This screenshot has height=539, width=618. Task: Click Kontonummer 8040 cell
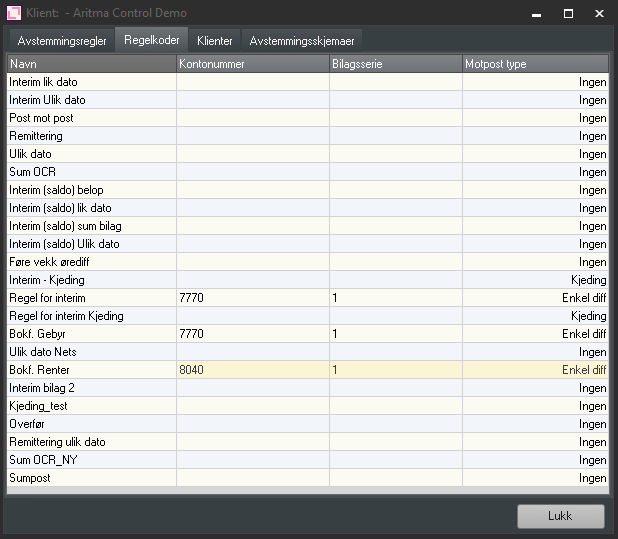252,370
